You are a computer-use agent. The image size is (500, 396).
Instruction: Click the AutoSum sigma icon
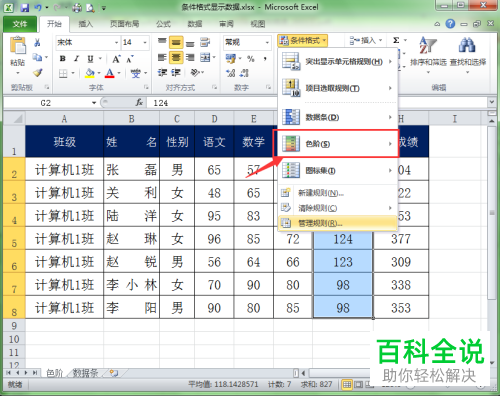(396, 40)
